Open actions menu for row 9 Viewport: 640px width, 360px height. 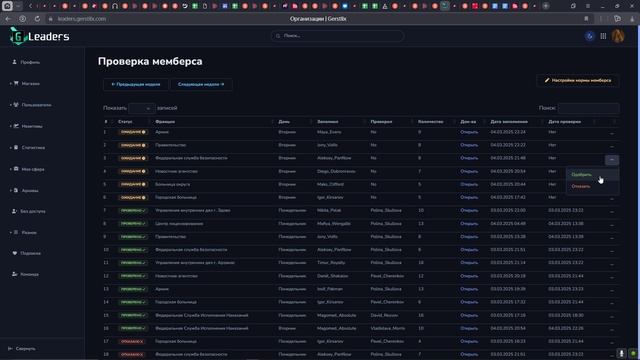coord(611,238)
